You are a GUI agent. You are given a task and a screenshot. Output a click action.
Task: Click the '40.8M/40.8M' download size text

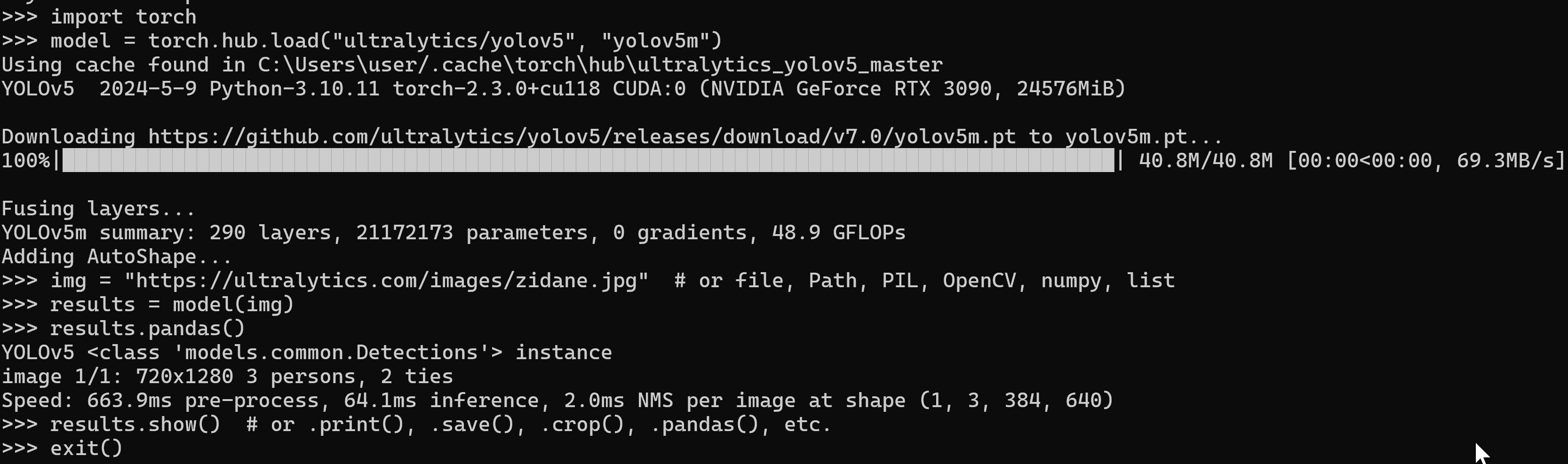(1205, 161)
